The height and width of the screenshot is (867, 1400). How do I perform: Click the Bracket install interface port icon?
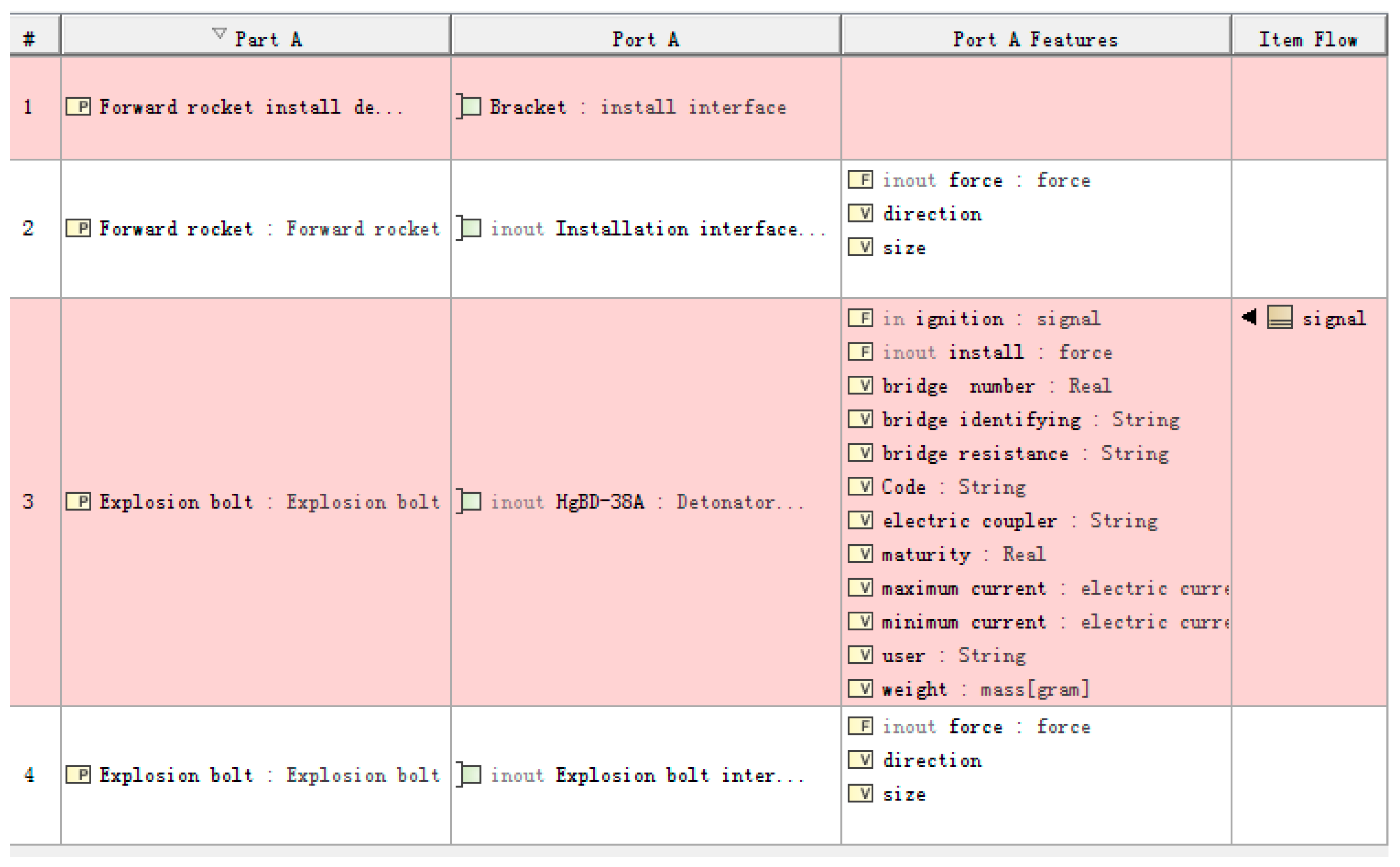click(x=469, y=106)
